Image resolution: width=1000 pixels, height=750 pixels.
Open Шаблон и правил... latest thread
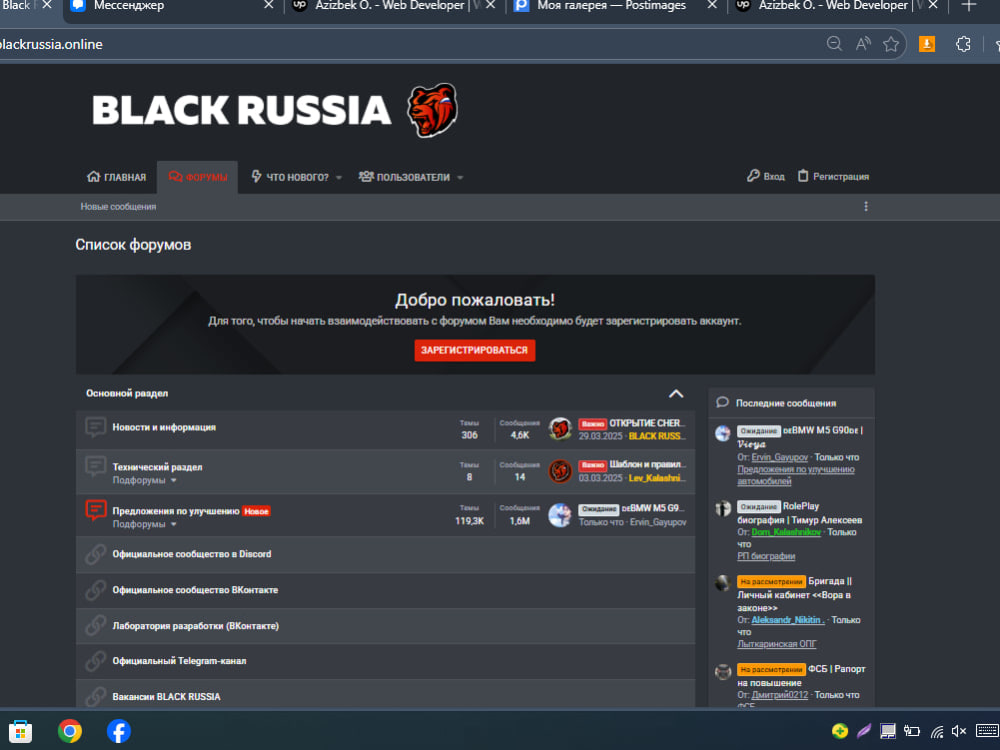tap(647, 464)
